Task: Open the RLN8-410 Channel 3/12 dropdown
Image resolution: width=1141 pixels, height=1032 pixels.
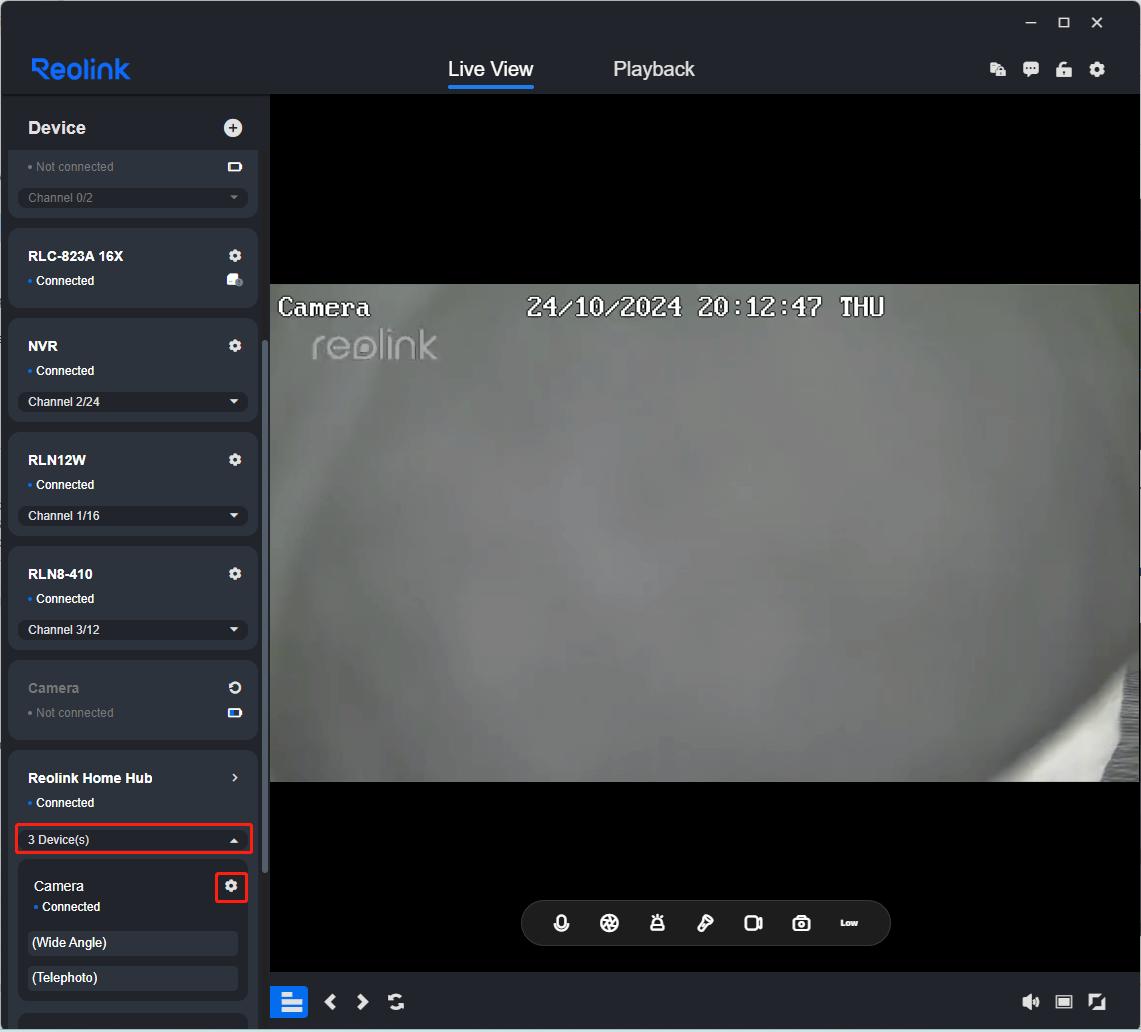Action: click(x=133, y=630)
